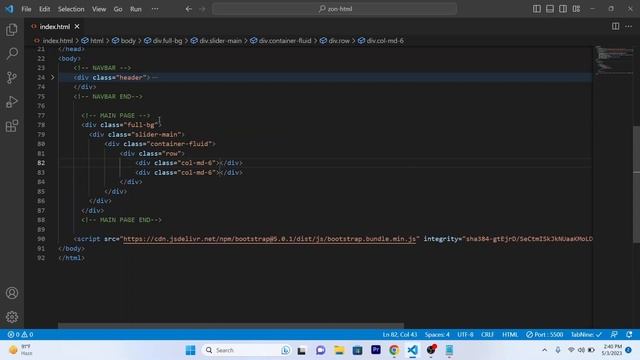Go back with the left arrow
Viewport: 640px width, 360px height.
pos(189,9)
